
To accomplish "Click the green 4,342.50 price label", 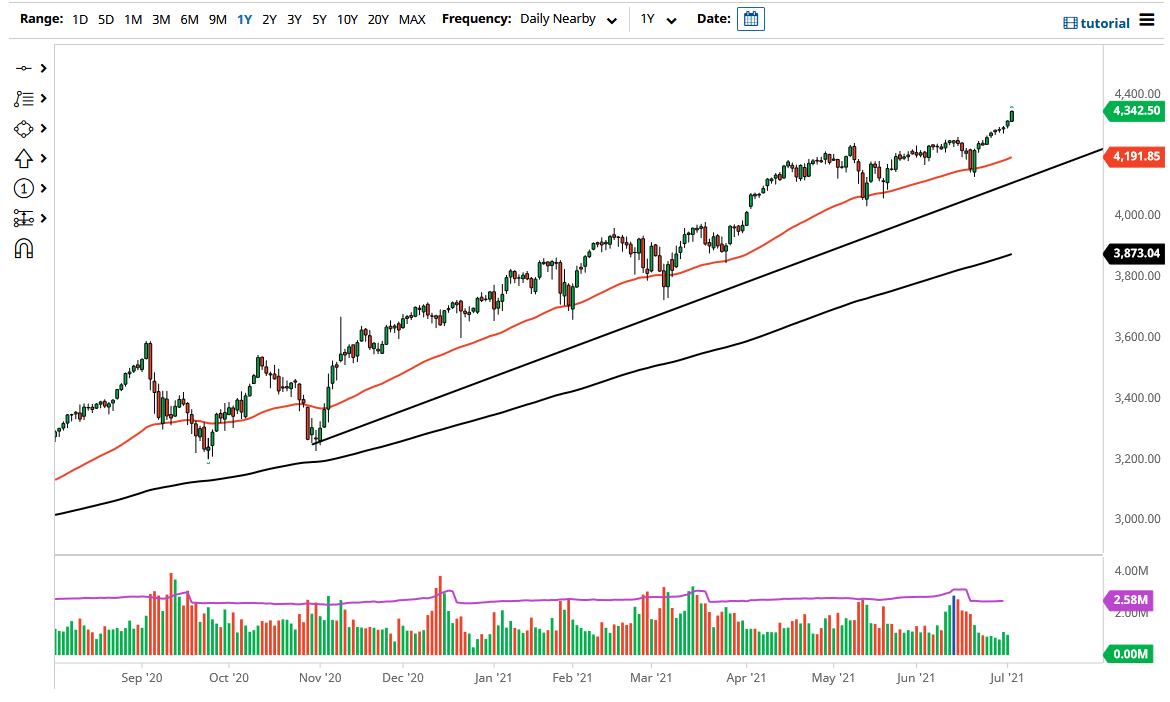I will point(1136,112).
